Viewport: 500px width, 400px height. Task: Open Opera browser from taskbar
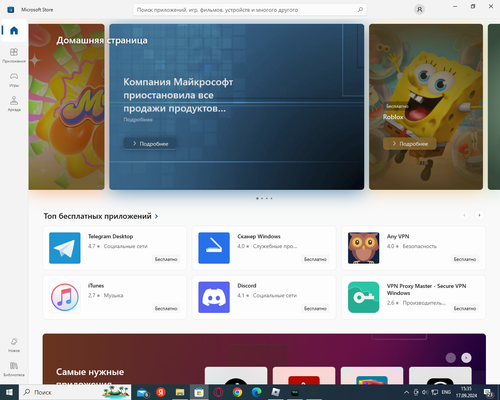pyautogui.click(x=218, y=392)
